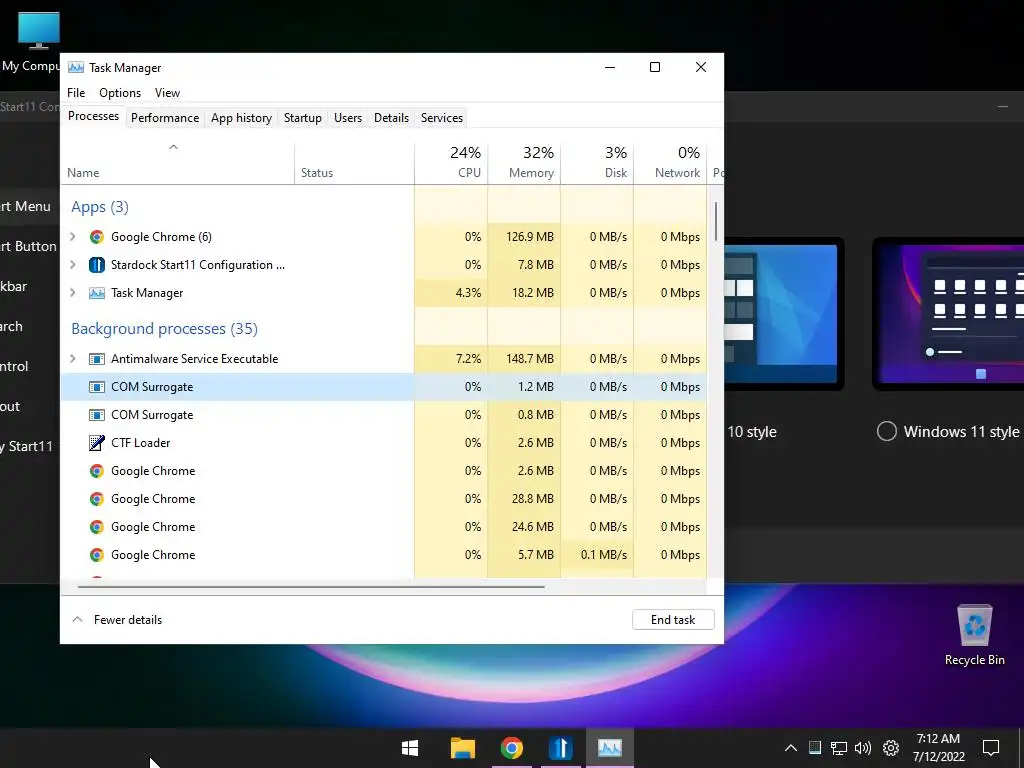This screenshot has height=768, width=1024.
Task: Open the Windows Start button on taskbar
Action: (409, 748)
